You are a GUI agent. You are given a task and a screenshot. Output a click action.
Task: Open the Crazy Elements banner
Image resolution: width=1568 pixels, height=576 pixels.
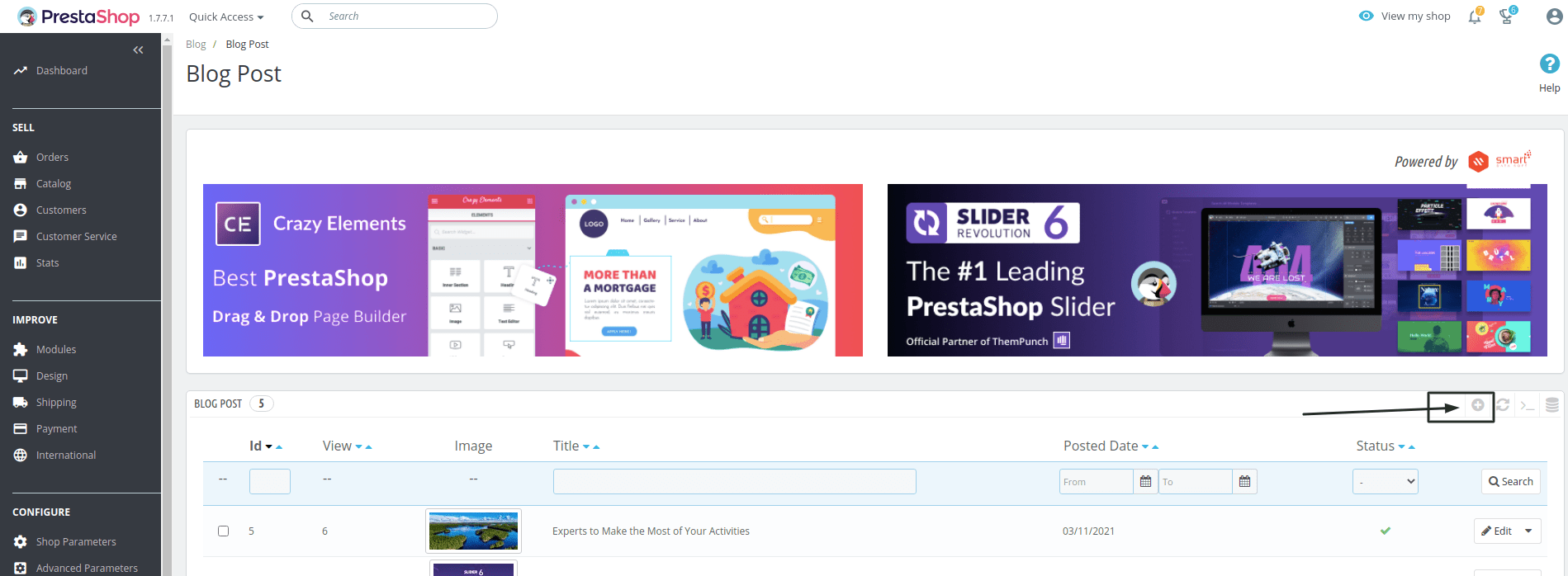click(x=533, y=270)
